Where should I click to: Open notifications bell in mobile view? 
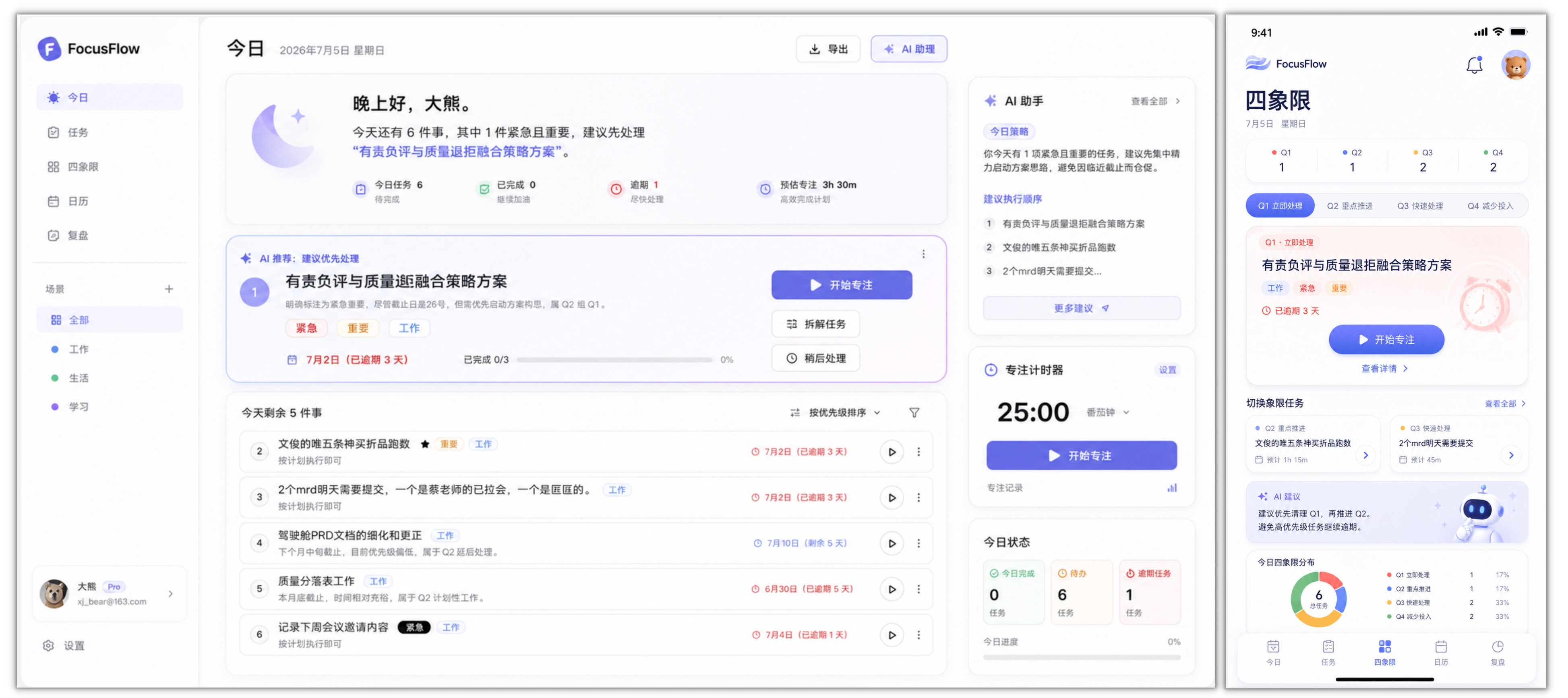1474,65
